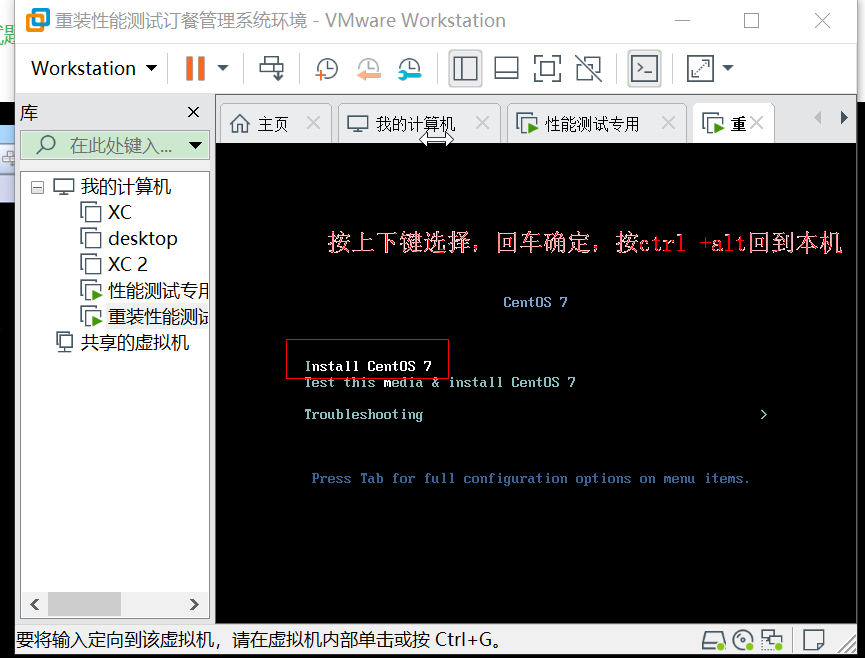The width and height of the screenshot is (865, 658).
Task: Pause the virtual machine with orange pause icon
Action: tap(195, 68)
